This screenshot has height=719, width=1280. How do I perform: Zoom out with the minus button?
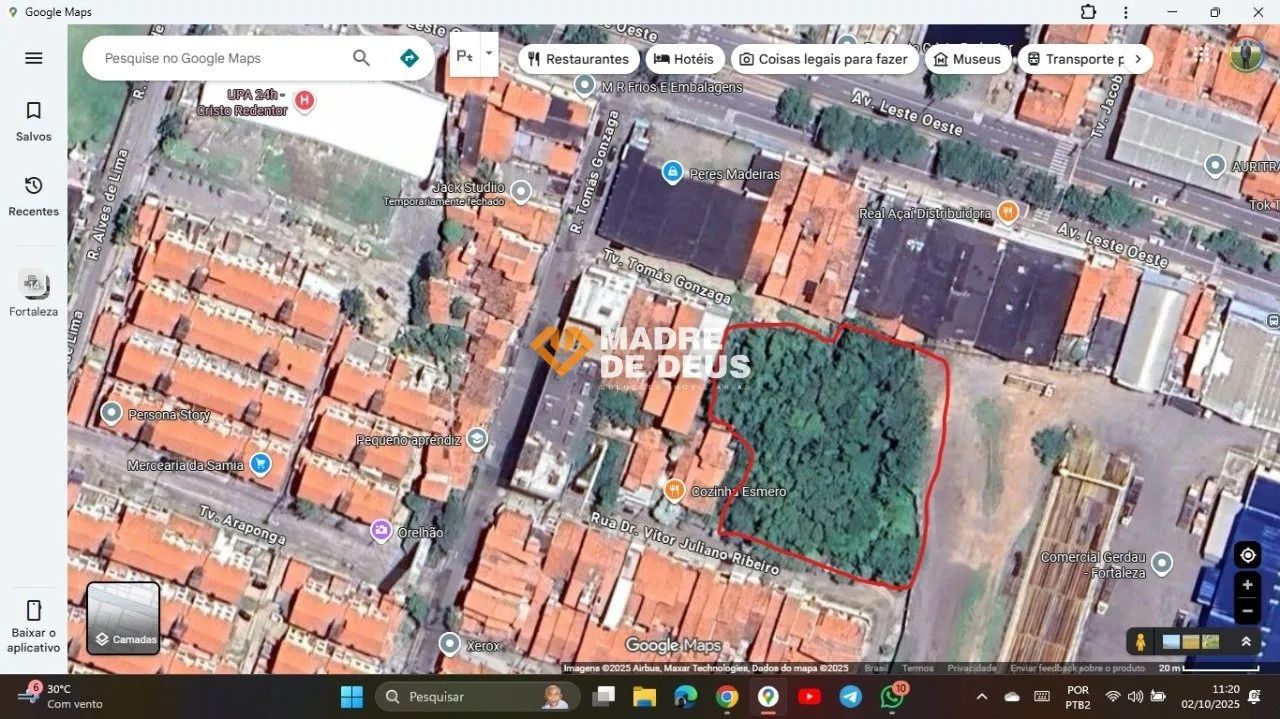tap(1247, 610)
